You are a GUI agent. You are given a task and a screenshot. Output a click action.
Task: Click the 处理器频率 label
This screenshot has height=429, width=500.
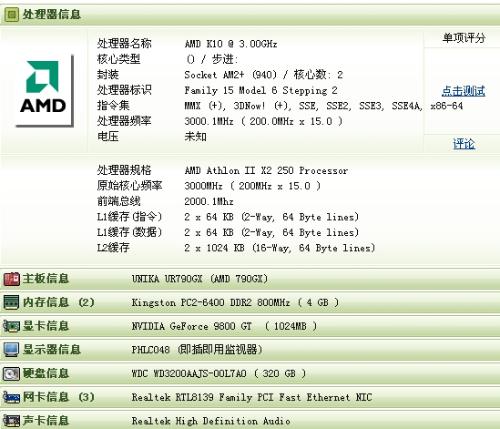124,121
